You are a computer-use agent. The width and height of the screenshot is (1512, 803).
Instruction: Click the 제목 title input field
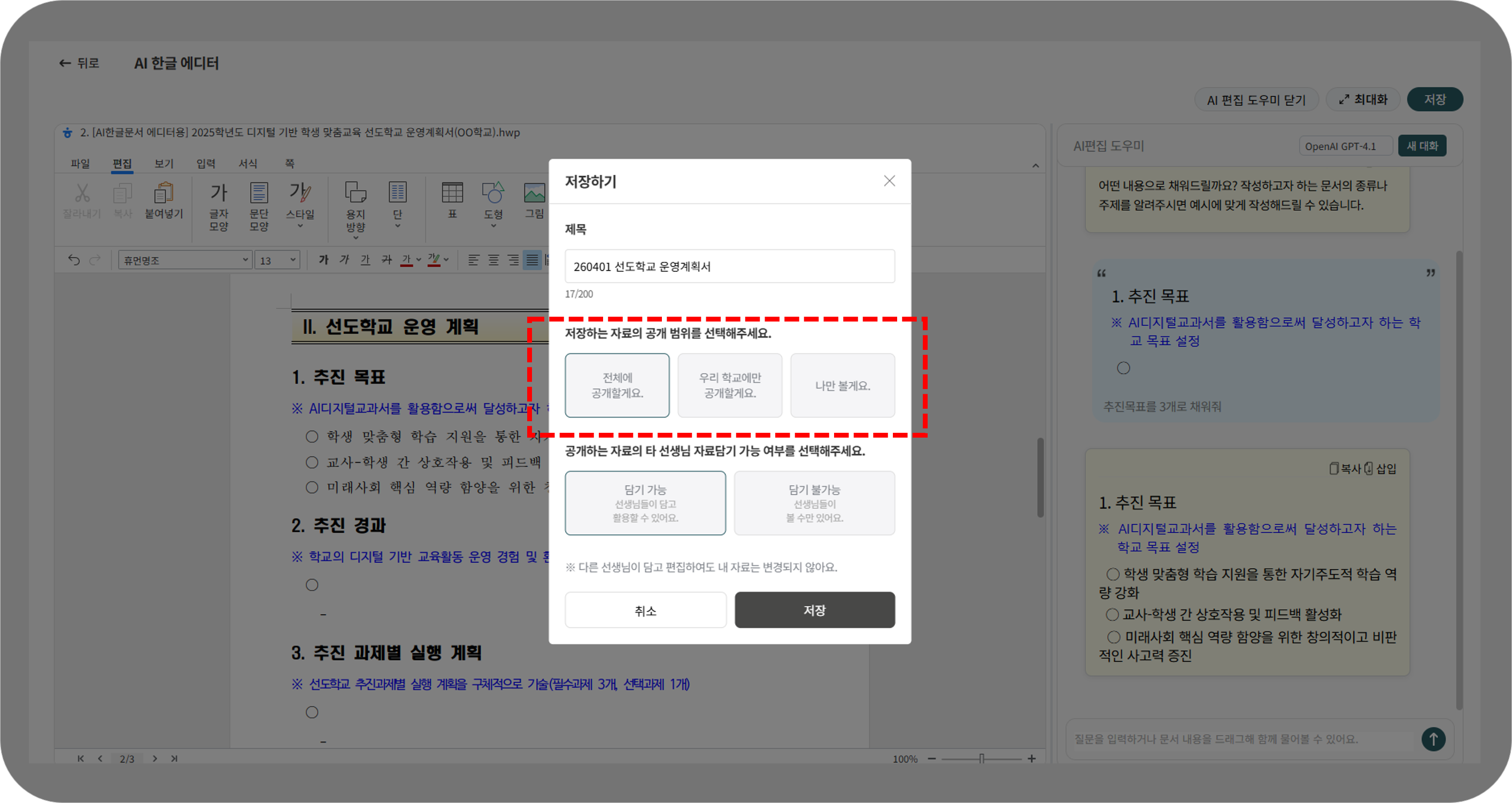tap(730, 266)
